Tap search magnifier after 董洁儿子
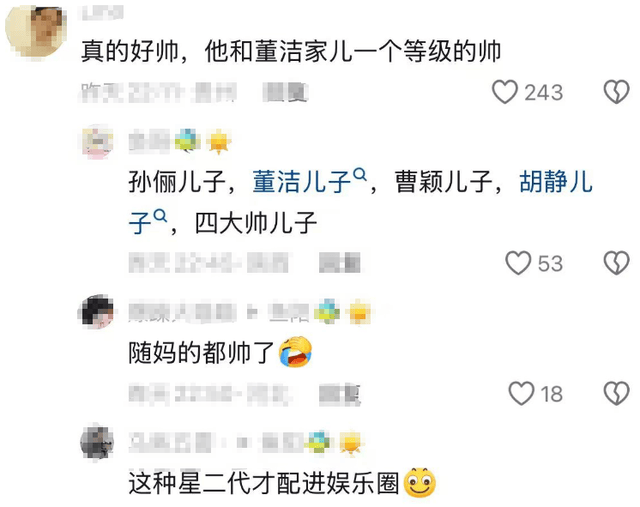This screenshot has width=640, height=507. click(360, 174)
